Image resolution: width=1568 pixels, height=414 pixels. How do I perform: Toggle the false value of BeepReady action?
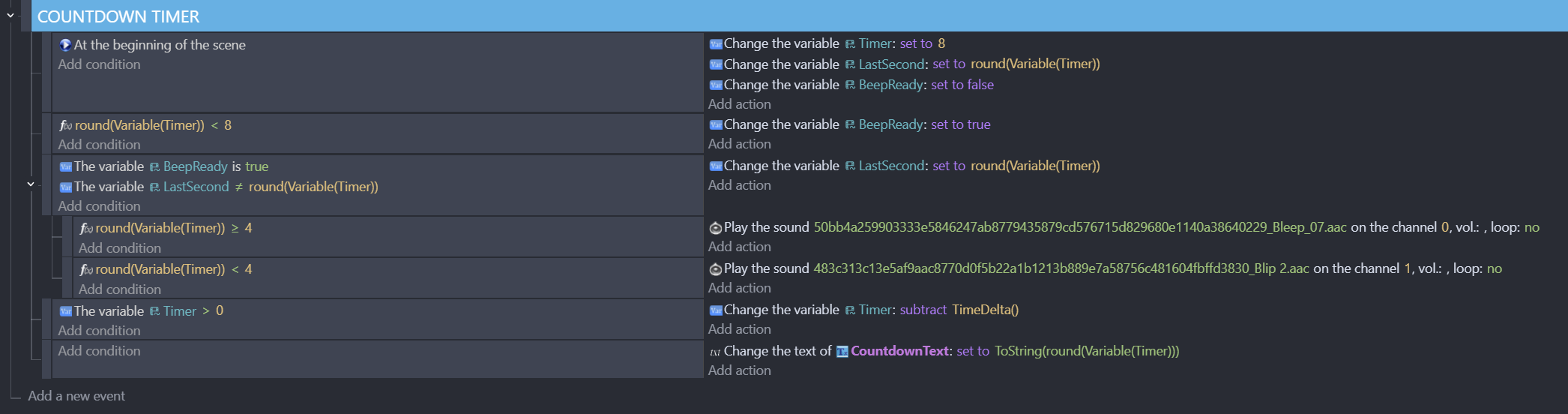point(980,85)
